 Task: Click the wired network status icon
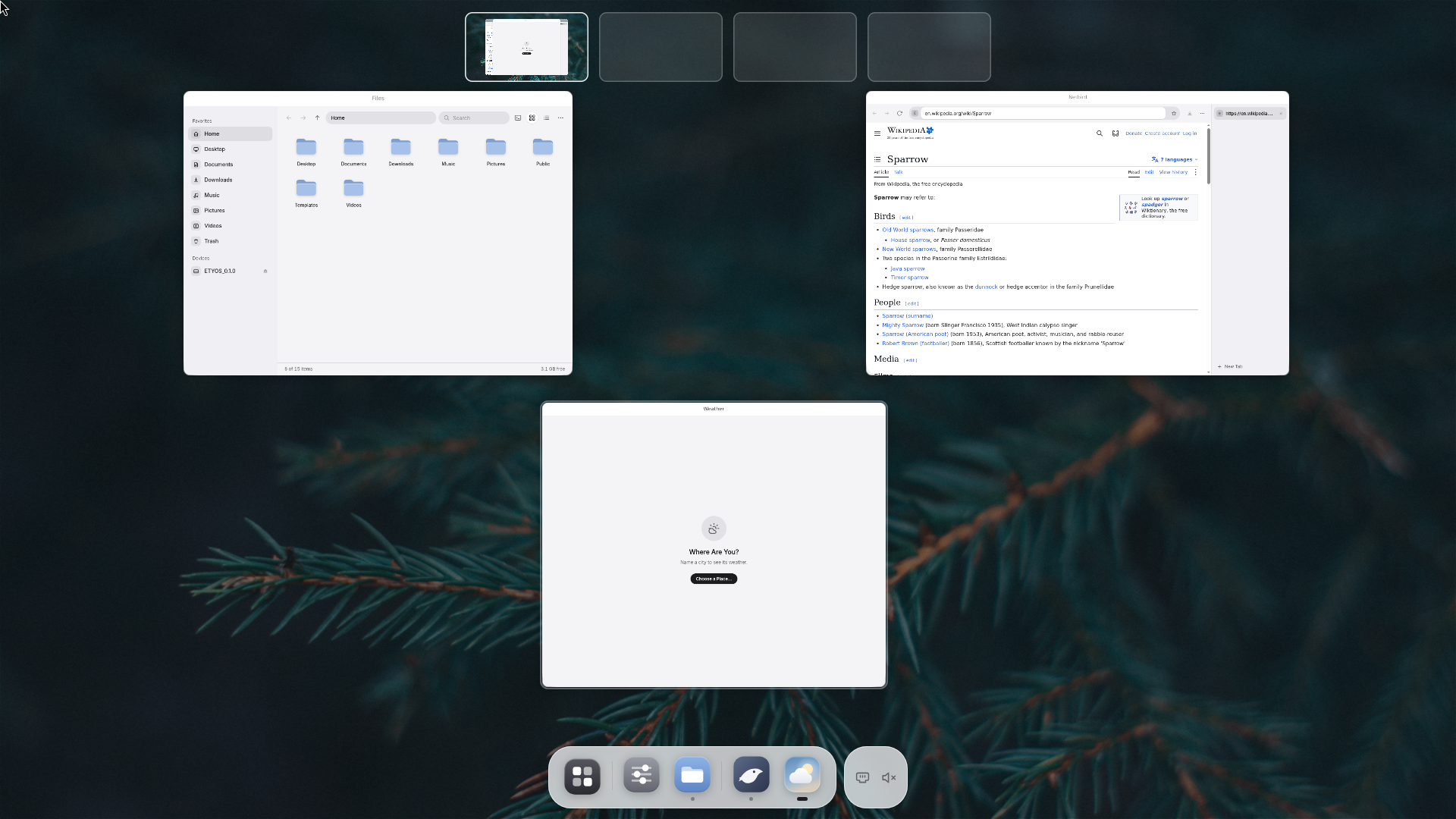pos(862,777)
